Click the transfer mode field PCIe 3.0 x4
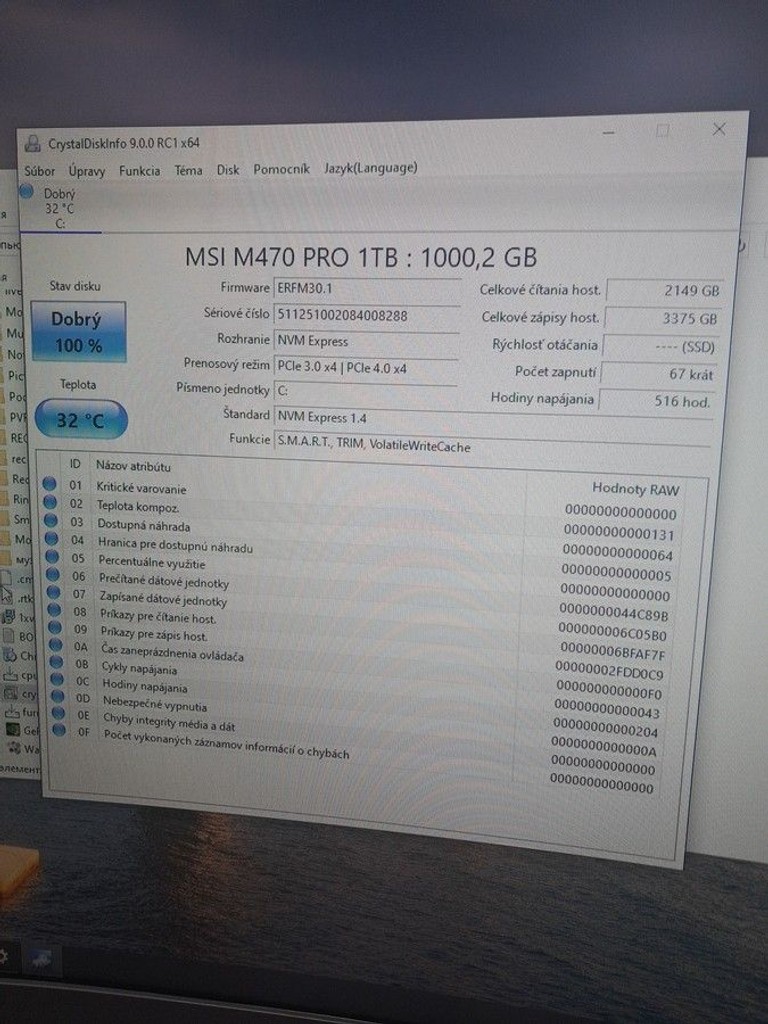Image resolution: width=768 pixels, height=1024 pixels. point(365,368)
